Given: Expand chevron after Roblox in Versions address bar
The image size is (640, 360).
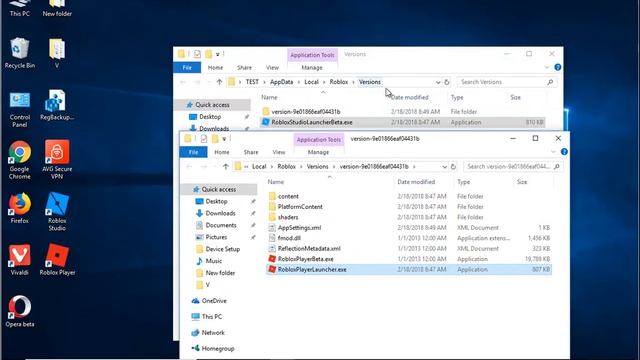Looking at the screenshot, I should (353, 82).
